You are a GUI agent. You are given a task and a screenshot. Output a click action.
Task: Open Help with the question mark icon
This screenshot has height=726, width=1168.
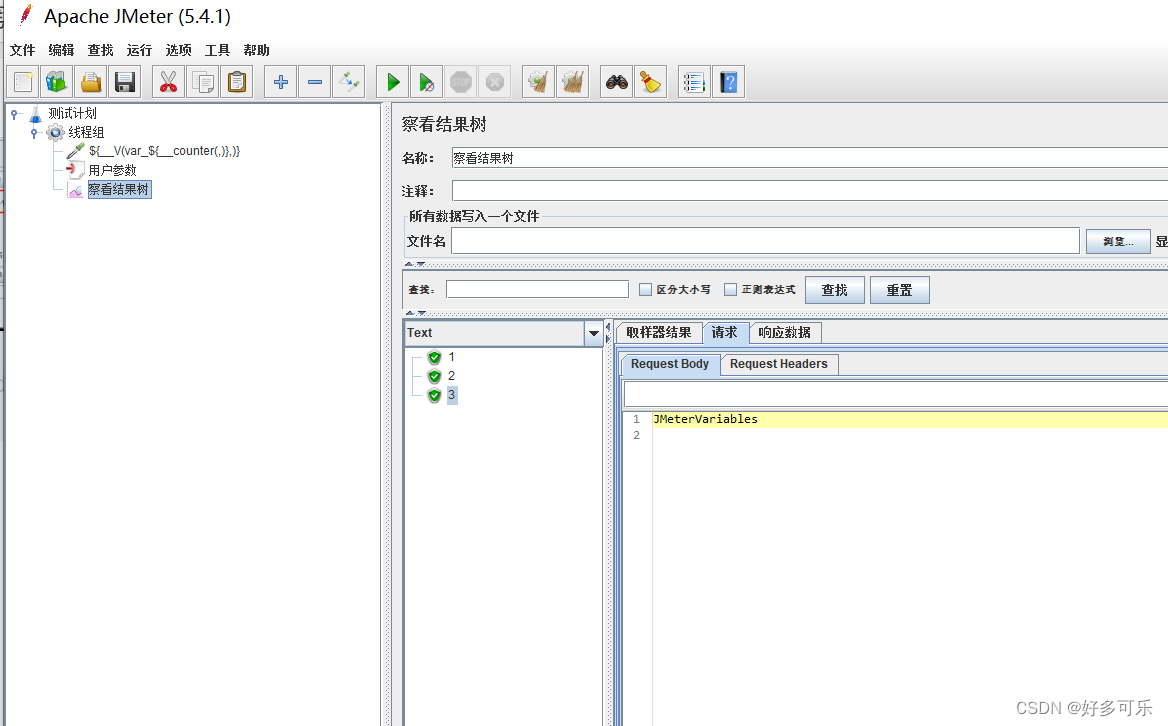click(x=729, y=82)
